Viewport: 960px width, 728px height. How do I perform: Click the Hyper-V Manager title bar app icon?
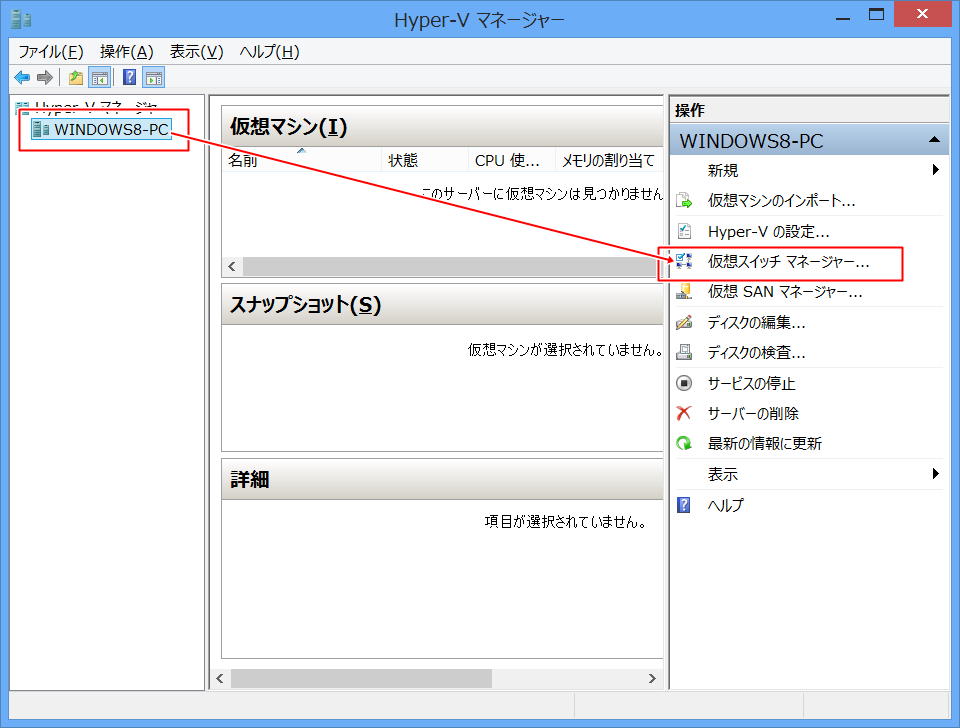click(21, 20)
